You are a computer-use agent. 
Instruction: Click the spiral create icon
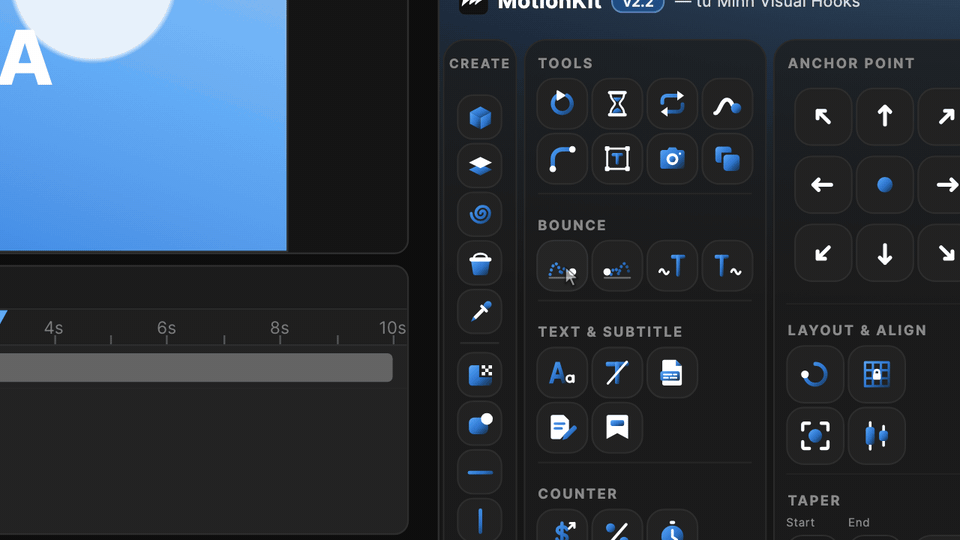(480, 214)
